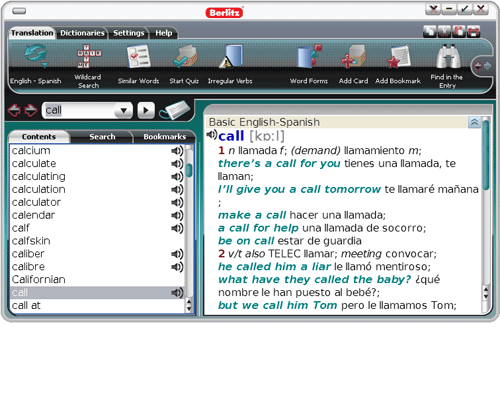This screenshot has height=405, width=500.
Task: Open the Settings tab
Action: (x=129, y=33)
